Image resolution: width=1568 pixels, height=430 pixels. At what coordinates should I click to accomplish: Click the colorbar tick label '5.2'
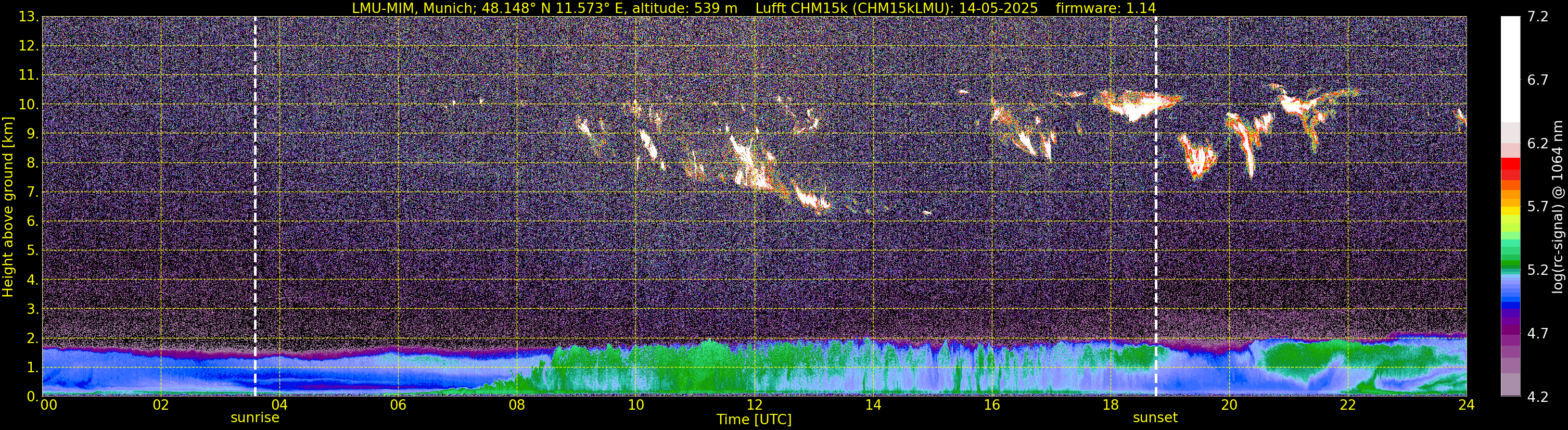click(1538, 270)
